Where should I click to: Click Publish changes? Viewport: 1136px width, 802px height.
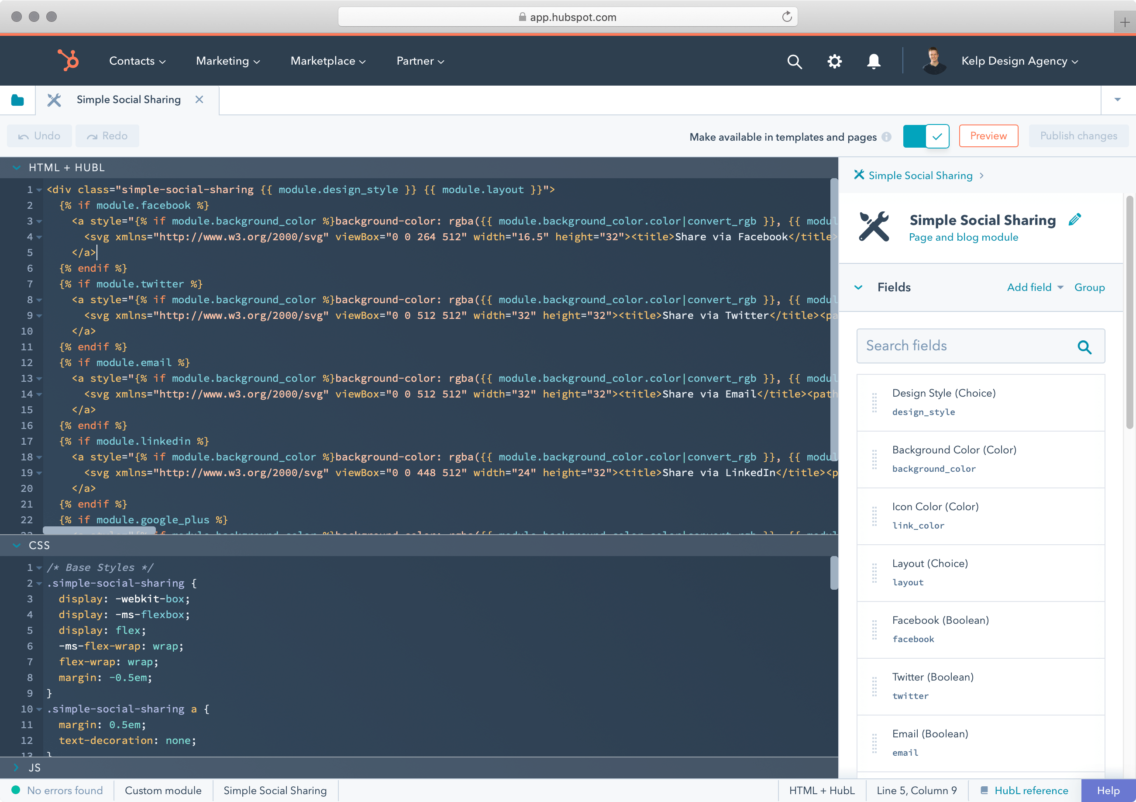point(1079,135)
